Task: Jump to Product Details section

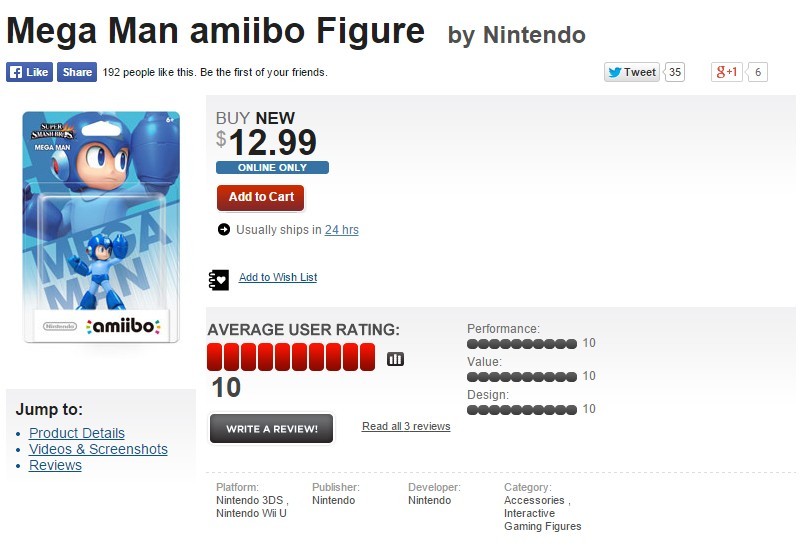Action: [x=77, y=433]
